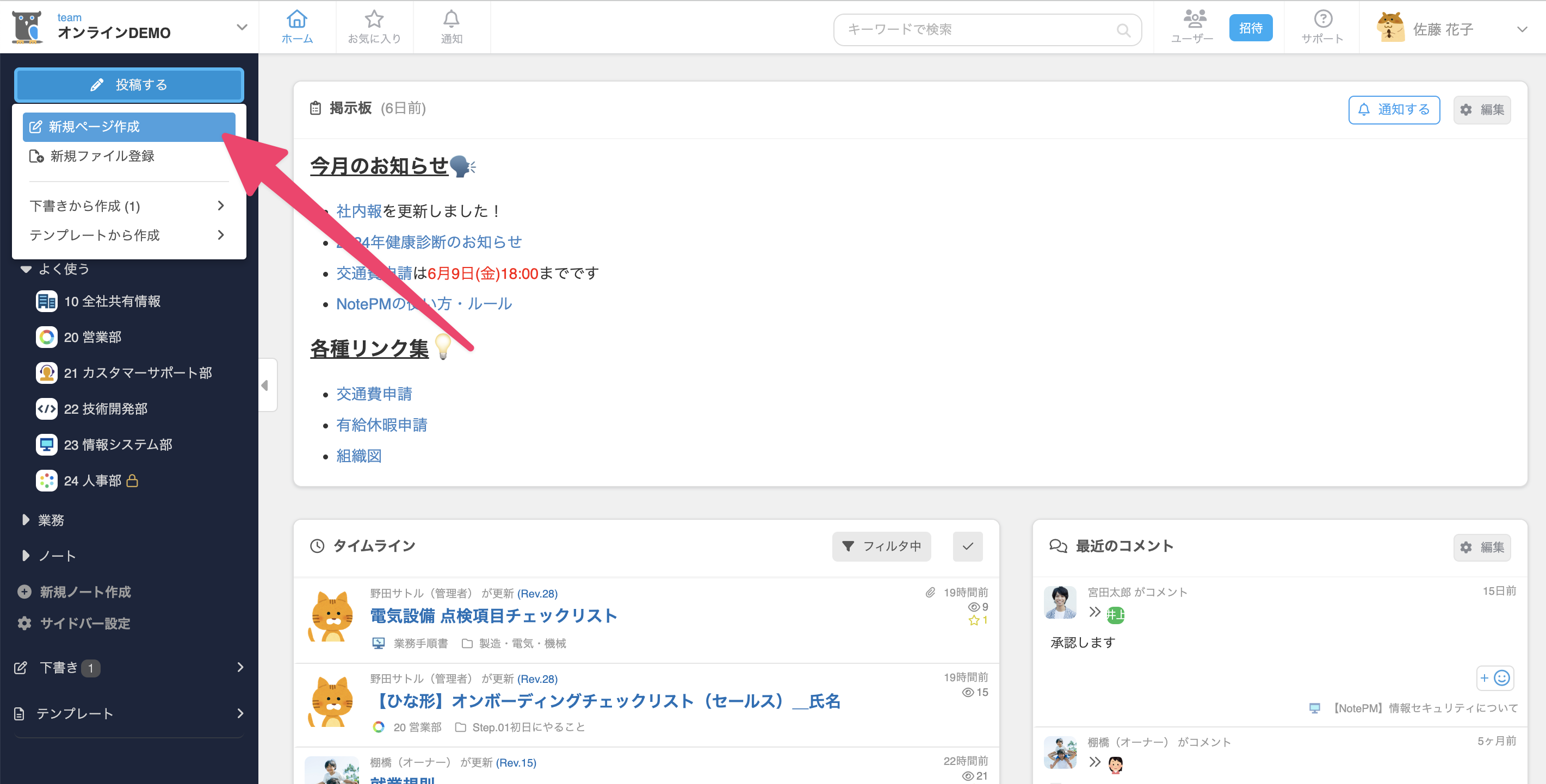Click 宮田太郎 commenter avatar
The height and width of the screenshot is (784, 1546).
point(1060,602)
